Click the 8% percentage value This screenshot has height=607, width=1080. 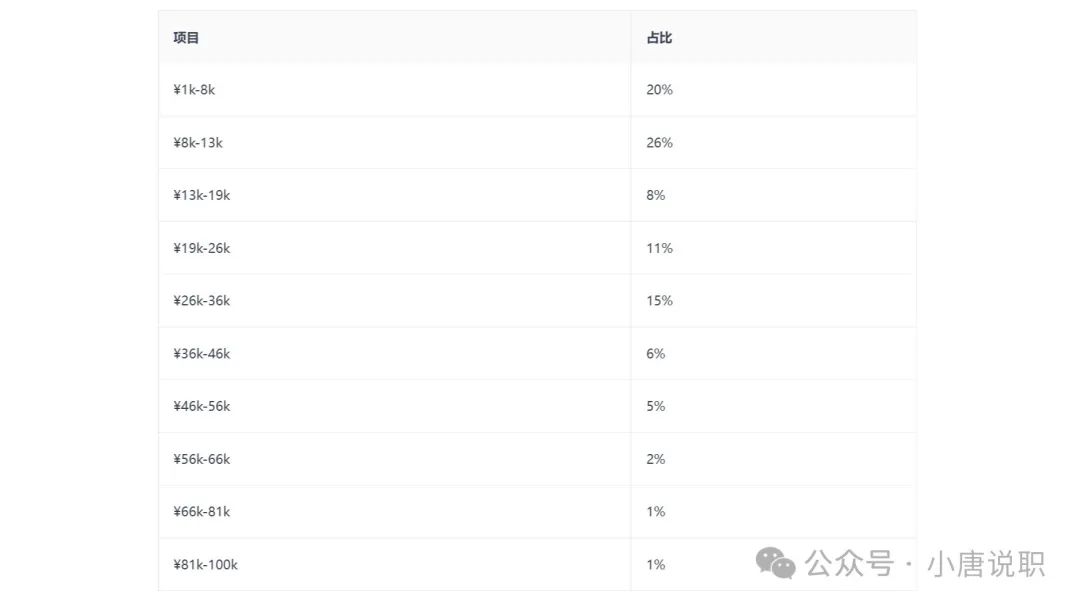coord(656,195)
